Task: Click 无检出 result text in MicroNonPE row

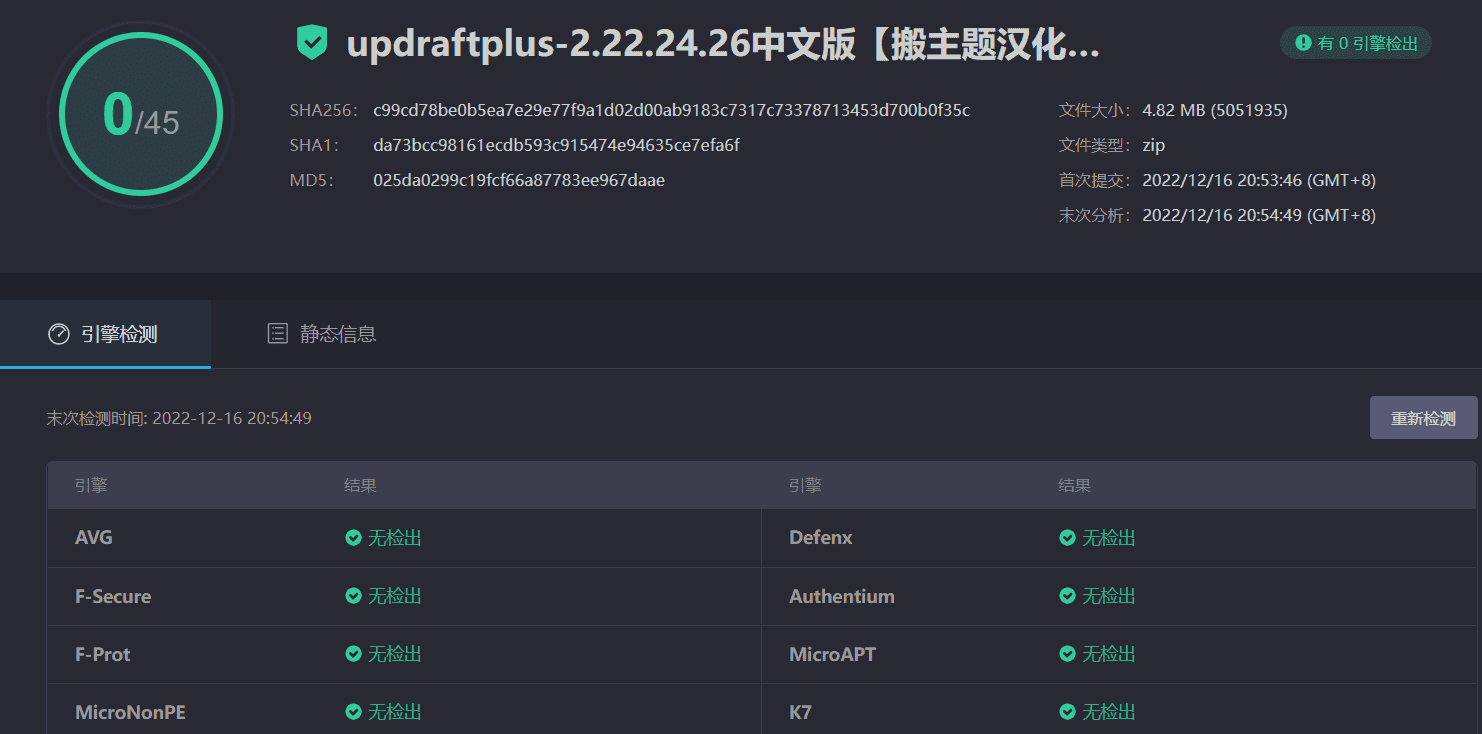Action: coord(395,712)
